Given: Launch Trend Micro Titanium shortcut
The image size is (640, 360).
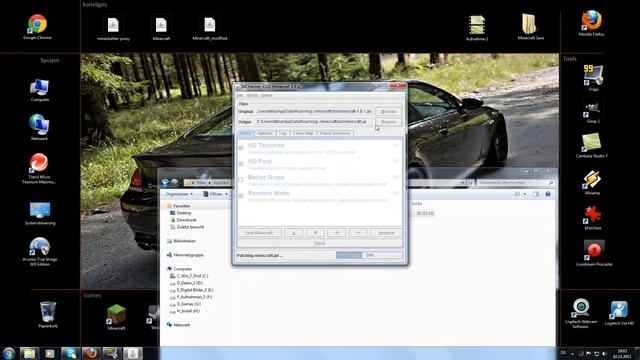Looking at the screenshot, I should 39,169.
